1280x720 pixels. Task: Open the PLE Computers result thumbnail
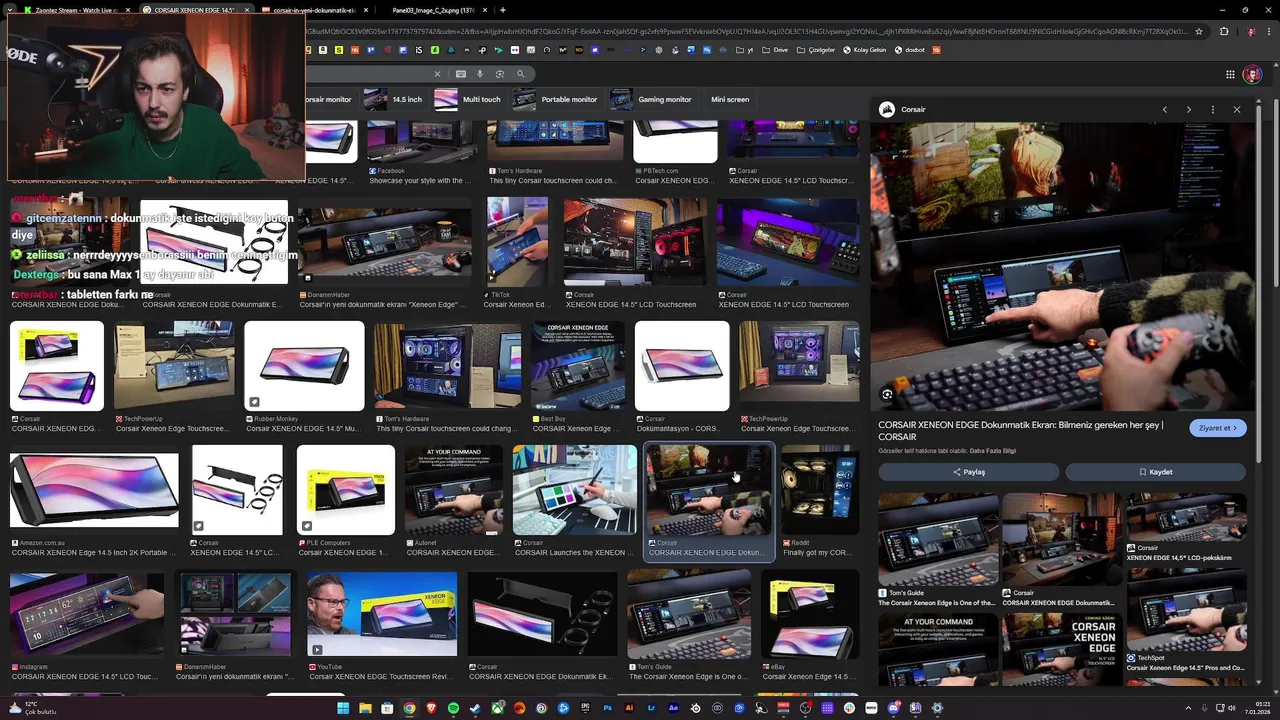click(346, 490)
